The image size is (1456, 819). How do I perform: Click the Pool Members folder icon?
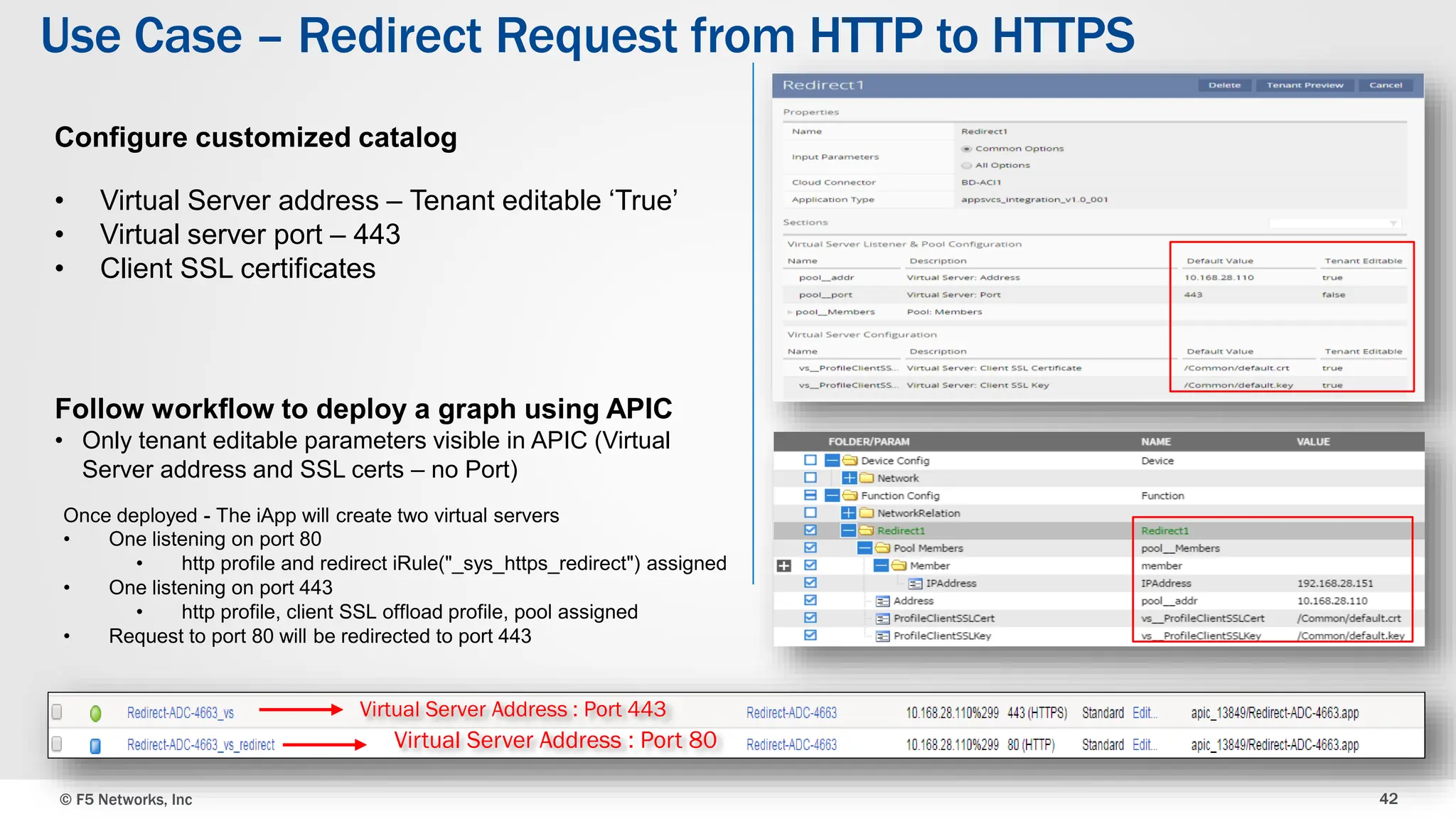click(883, 547)
